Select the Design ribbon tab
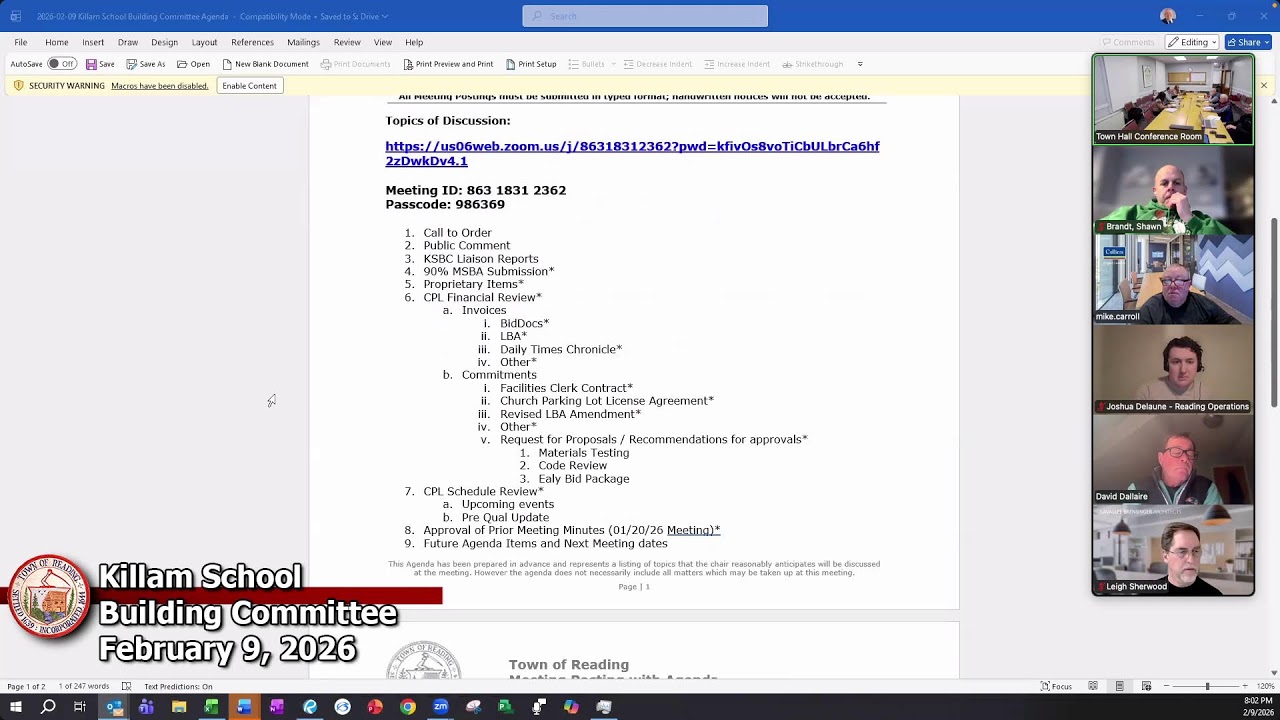The image size is (1280, 720). click(164, 42)
